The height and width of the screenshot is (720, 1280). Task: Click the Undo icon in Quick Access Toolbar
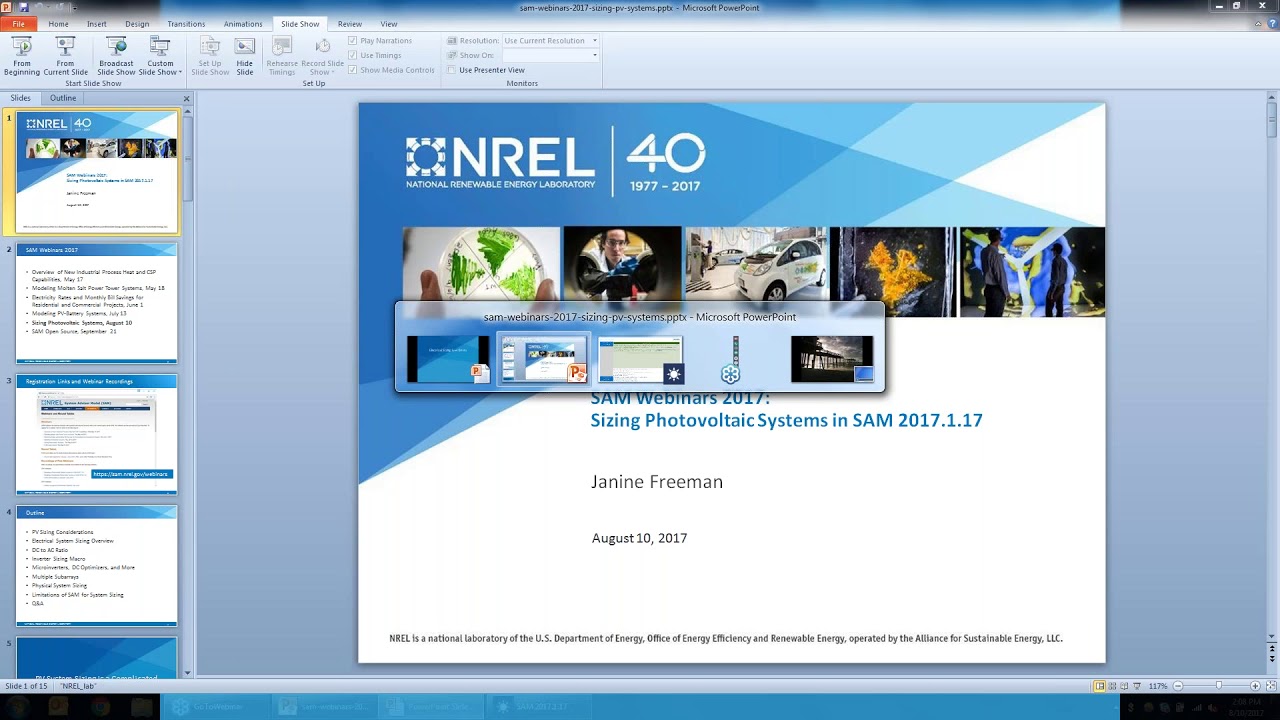37,6
